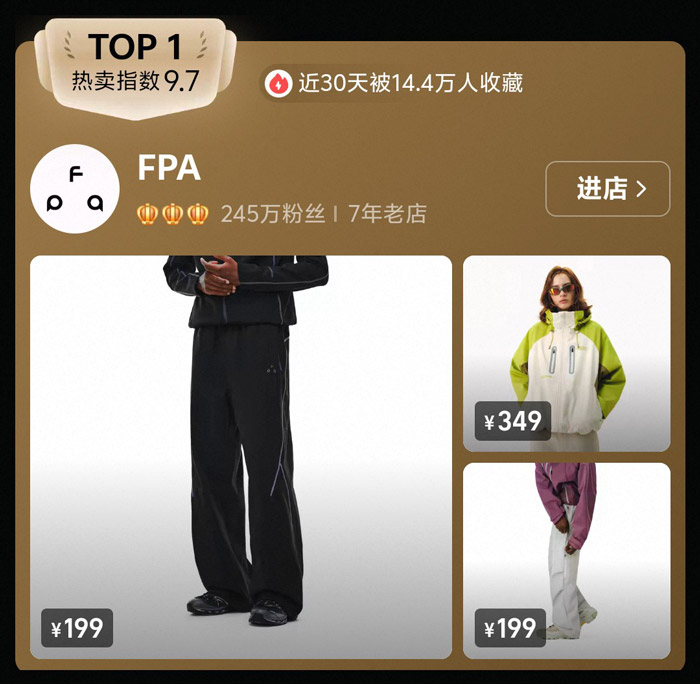
Task: Tap the right laurel on TOP 1 badge
Action: click(x=202, y=45)
